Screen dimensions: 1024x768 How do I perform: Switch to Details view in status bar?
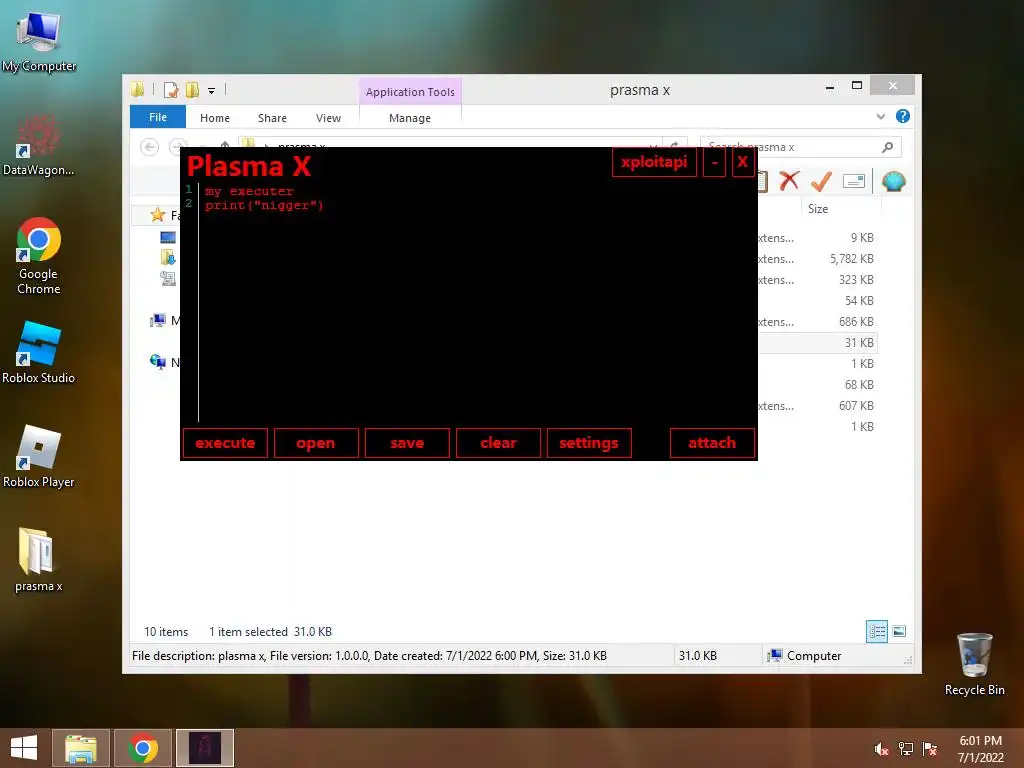[876, 631]
